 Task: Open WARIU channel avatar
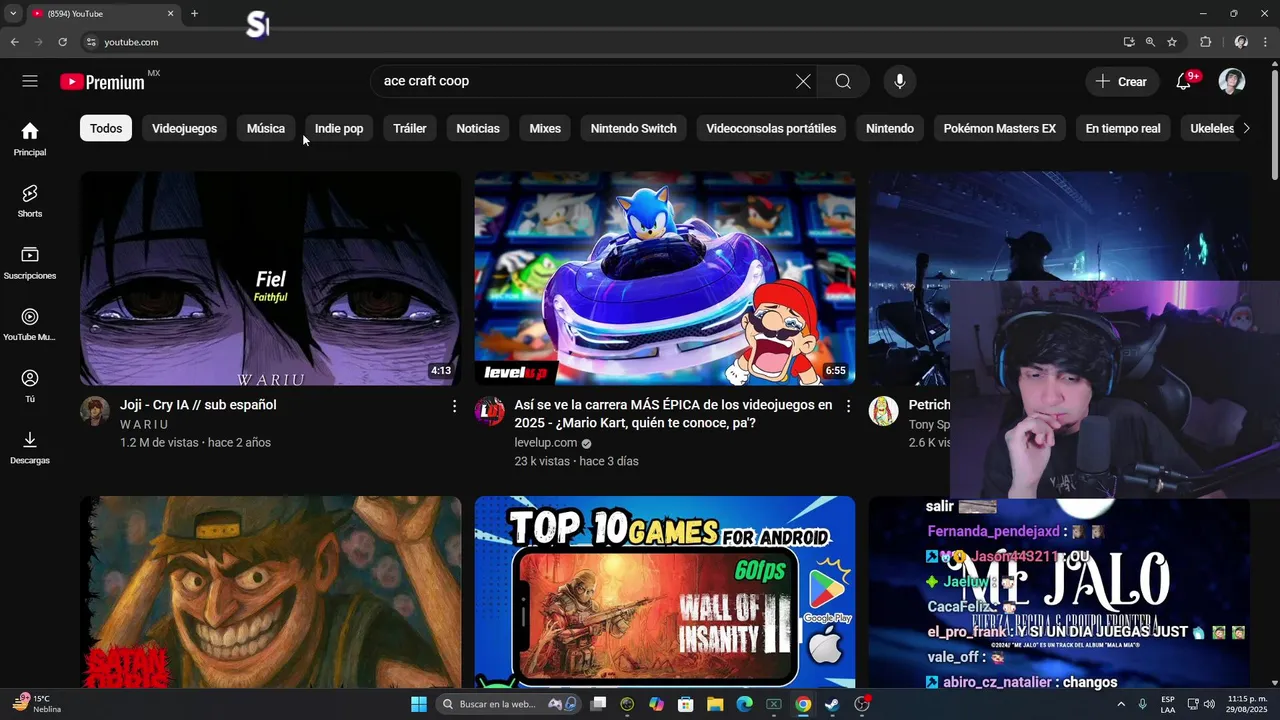point(95,411)
